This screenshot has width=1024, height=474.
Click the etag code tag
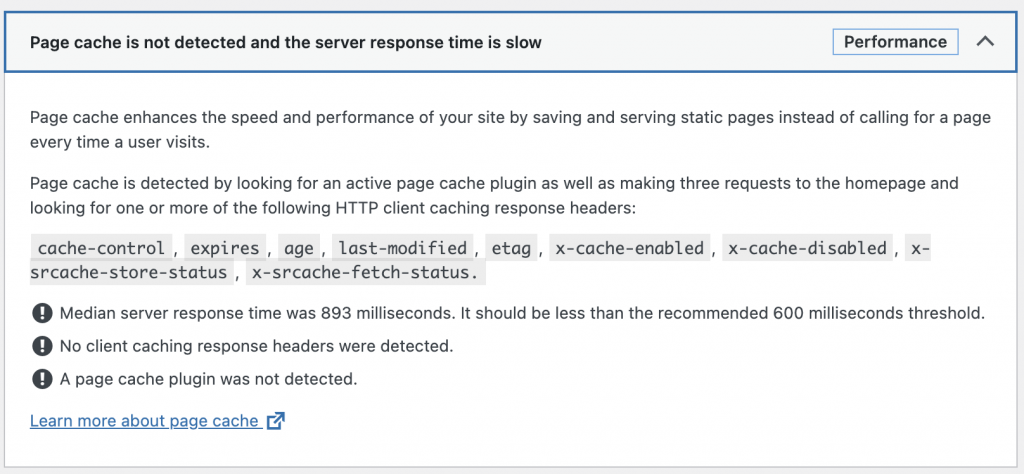[511, 248]
